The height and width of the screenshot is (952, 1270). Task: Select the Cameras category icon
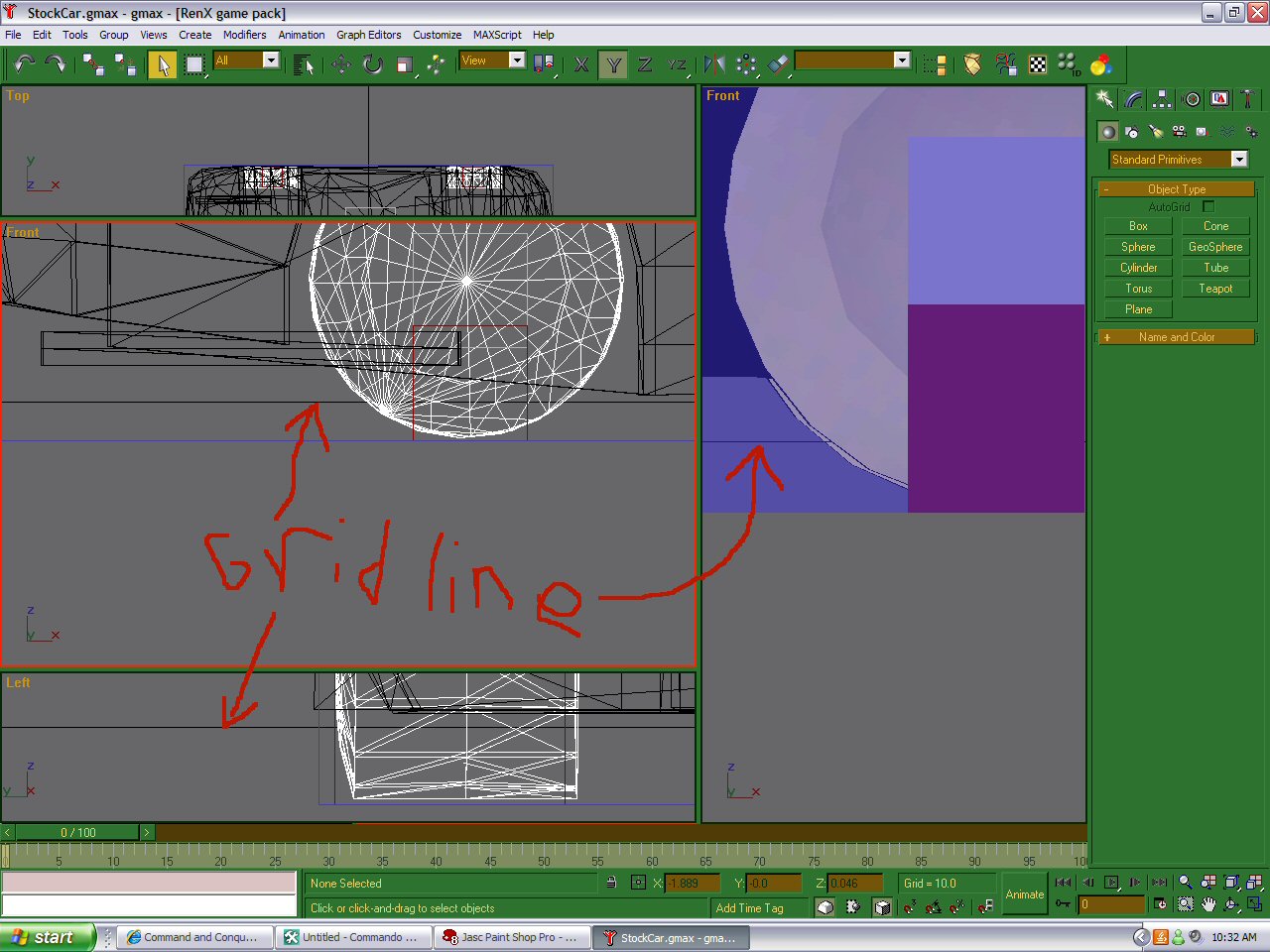(1179, 132)
